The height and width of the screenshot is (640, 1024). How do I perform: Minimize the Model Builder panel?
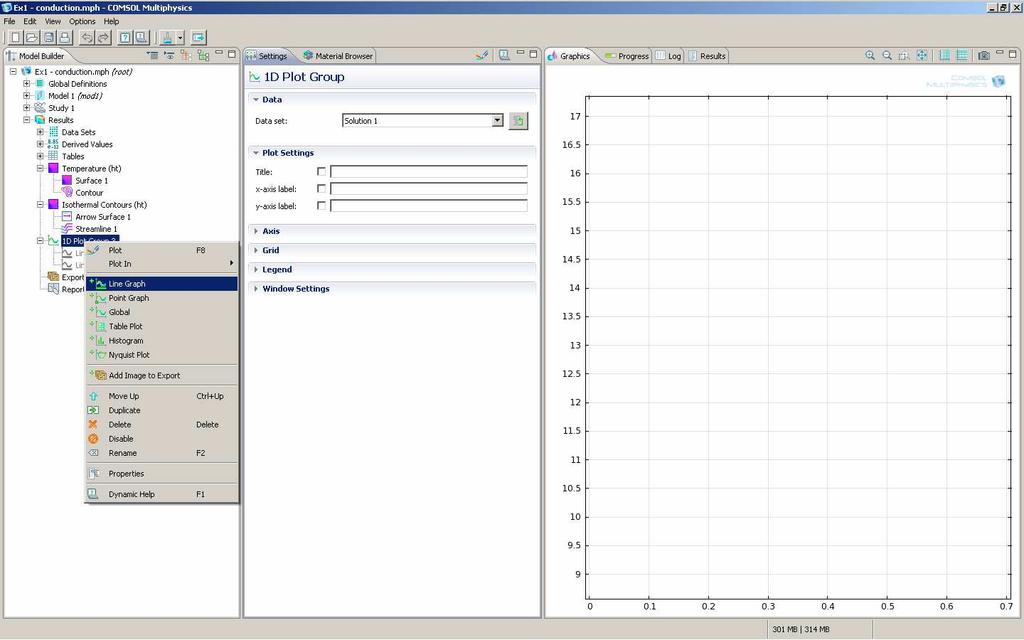point(219,53)
